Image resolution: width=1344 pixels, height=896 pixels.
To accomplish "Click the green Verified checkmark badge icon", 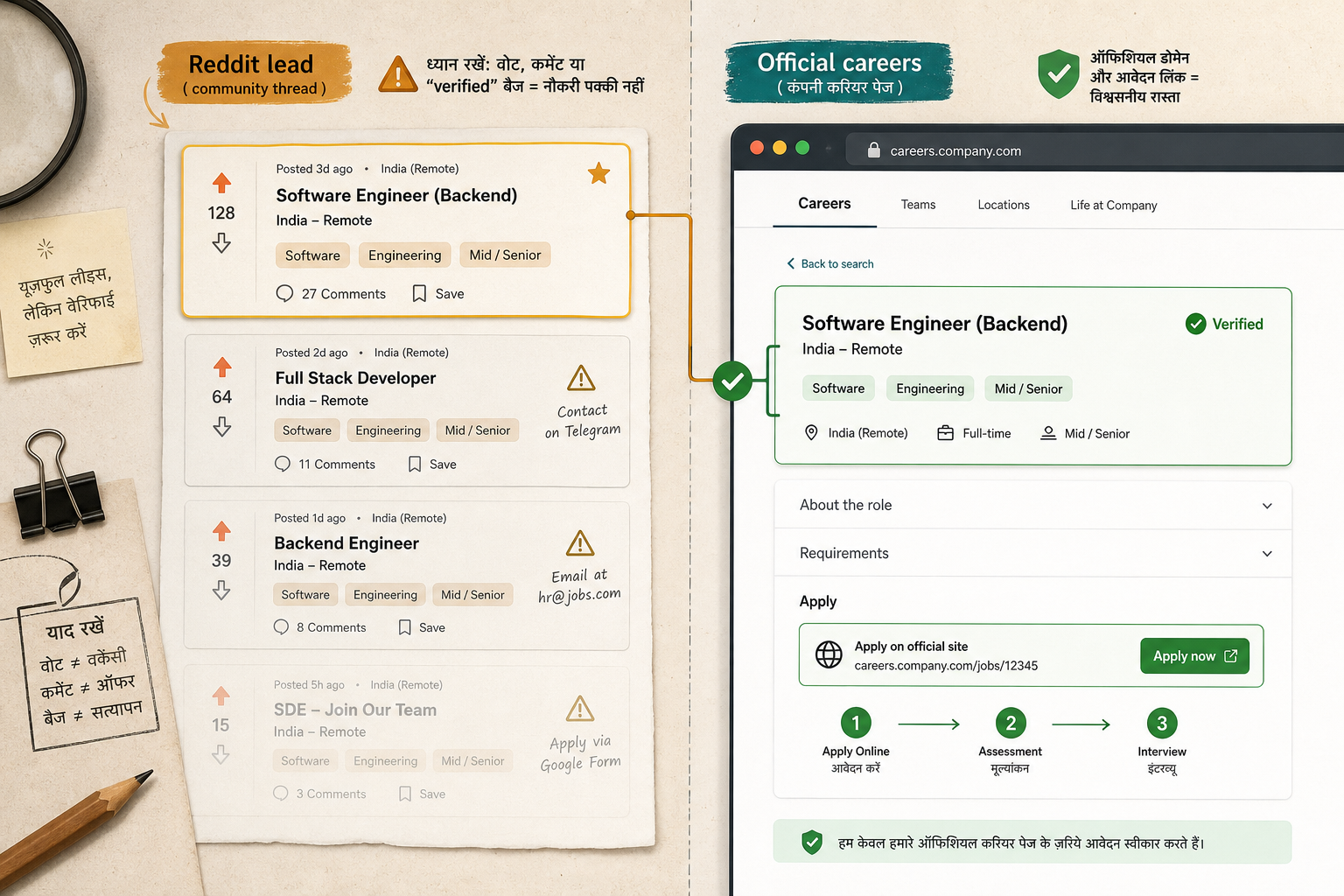I will point(1195,324).
